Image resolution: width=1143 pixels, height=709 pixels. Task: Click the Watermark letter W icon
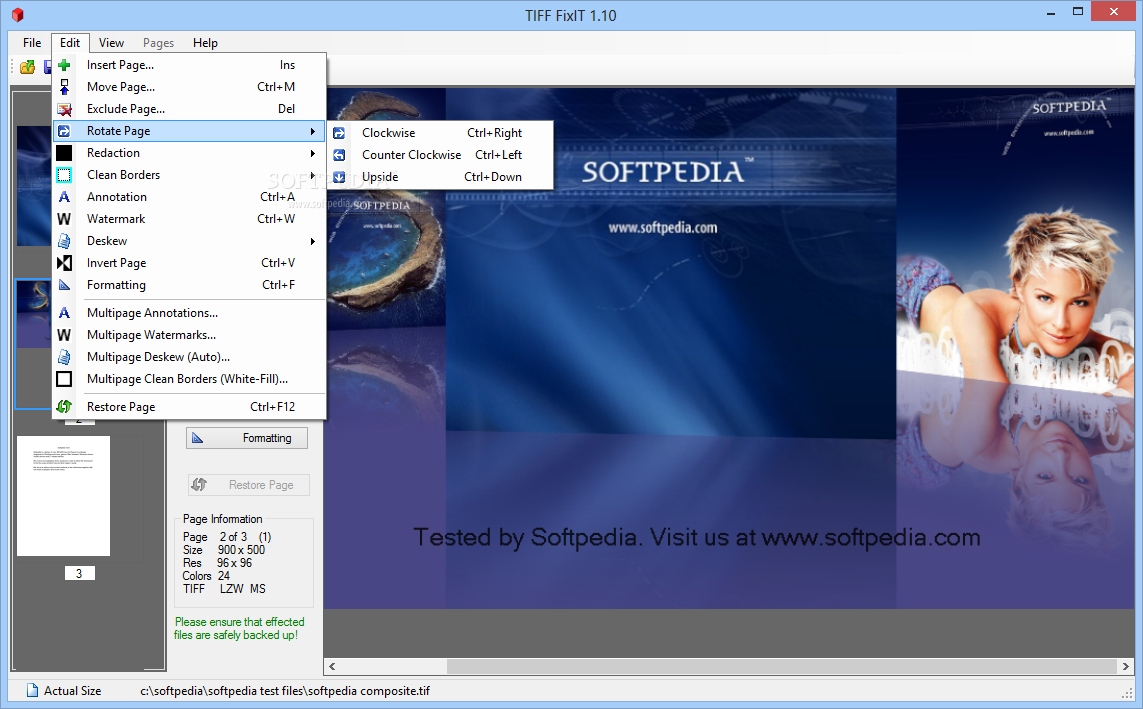(64, 219)
